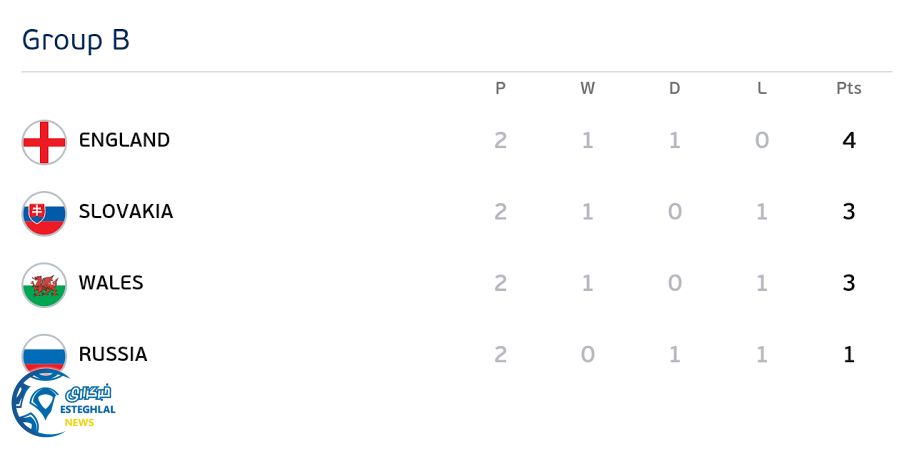This screenshot has width=914, height=456.
Task: Open the SLOVAKIA team link
Action: pos(126,211)
